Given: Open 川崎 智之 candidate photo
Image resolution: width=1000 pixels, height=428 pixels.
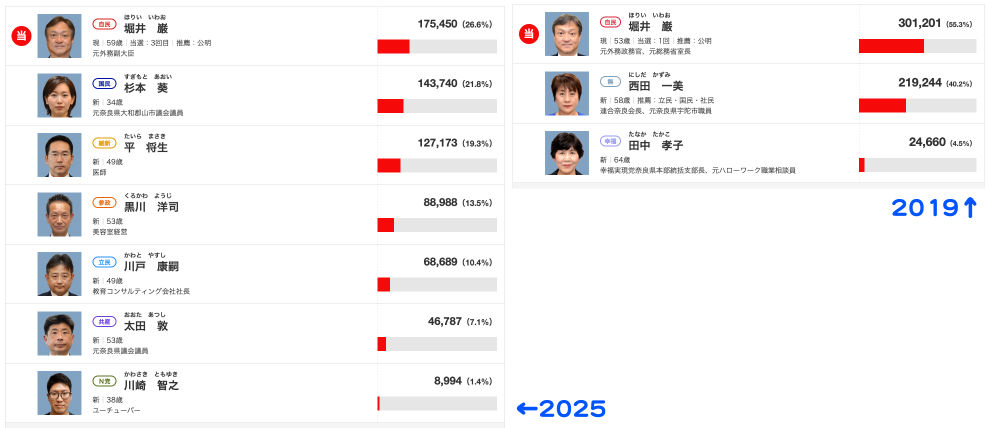Looking at the screenshot, I should pos(59,393).
